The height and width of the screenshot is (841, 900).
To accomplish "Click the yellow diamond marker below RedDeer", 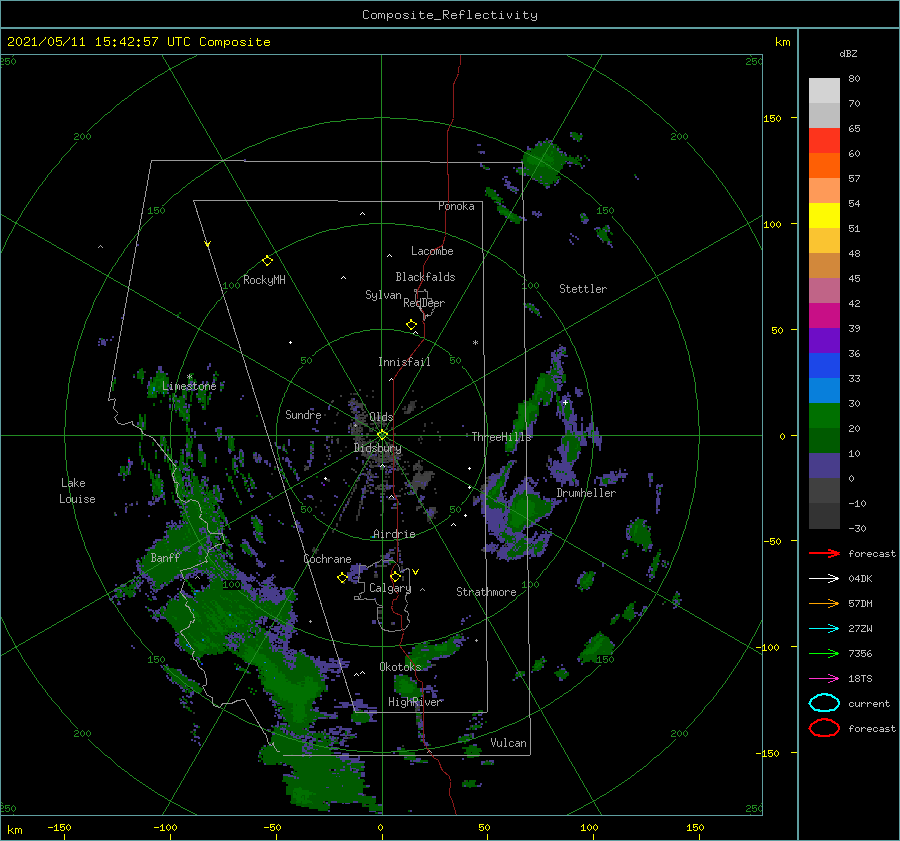I will point(411,325).
